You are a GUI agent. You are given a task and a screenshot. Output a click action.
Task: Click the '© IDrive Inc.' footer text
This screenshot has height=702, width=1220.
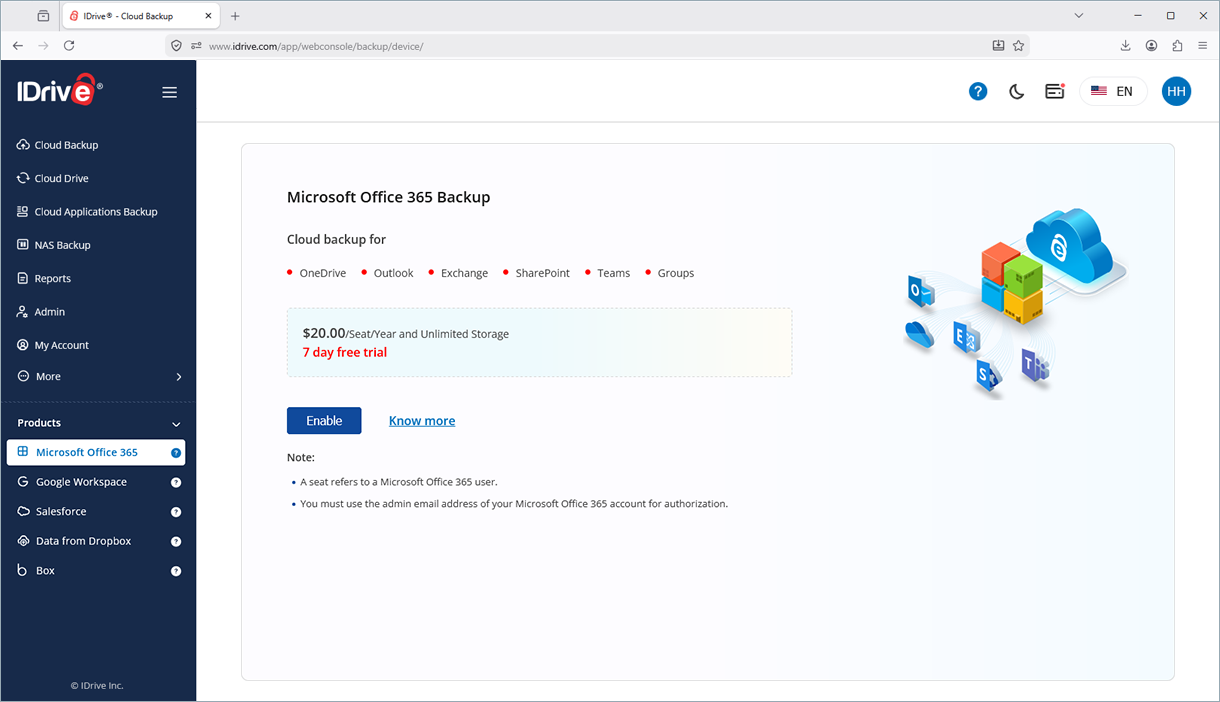click(x=97, y=686)
